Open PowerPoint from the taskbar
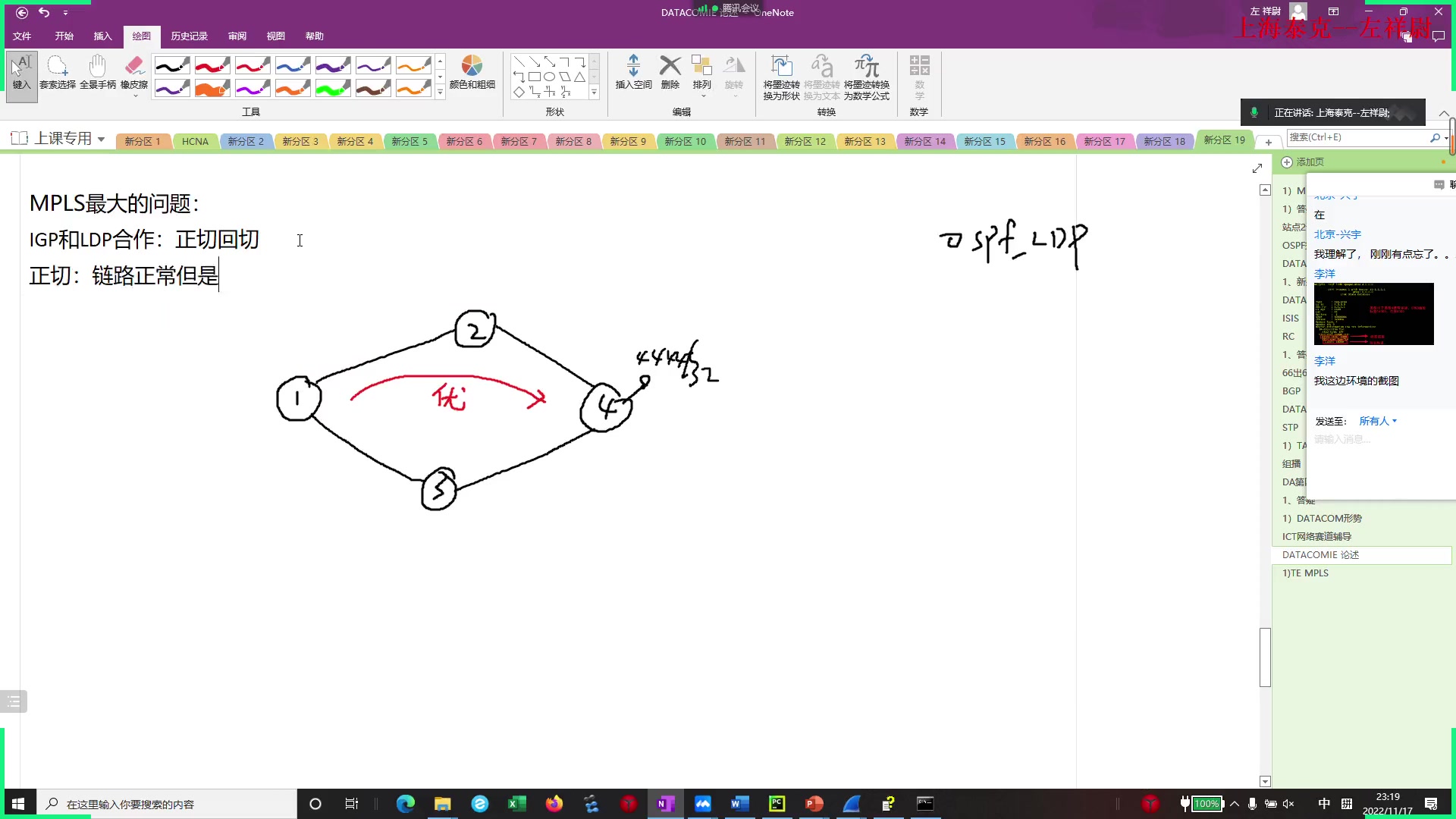The image size is (1456, 819). pyautogui.click(x=814, y=804)
